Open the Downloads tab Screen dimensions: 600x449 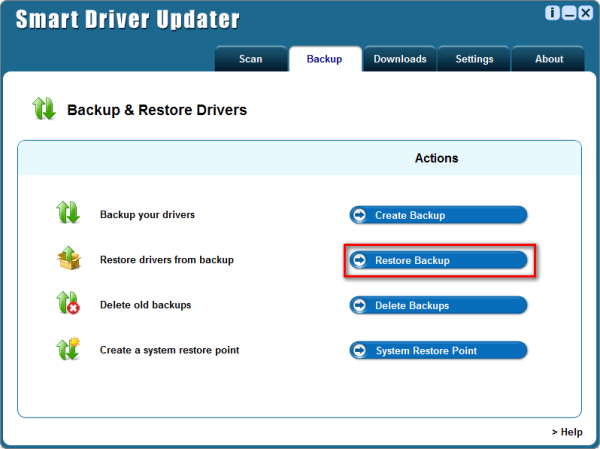tap(400, 59)
